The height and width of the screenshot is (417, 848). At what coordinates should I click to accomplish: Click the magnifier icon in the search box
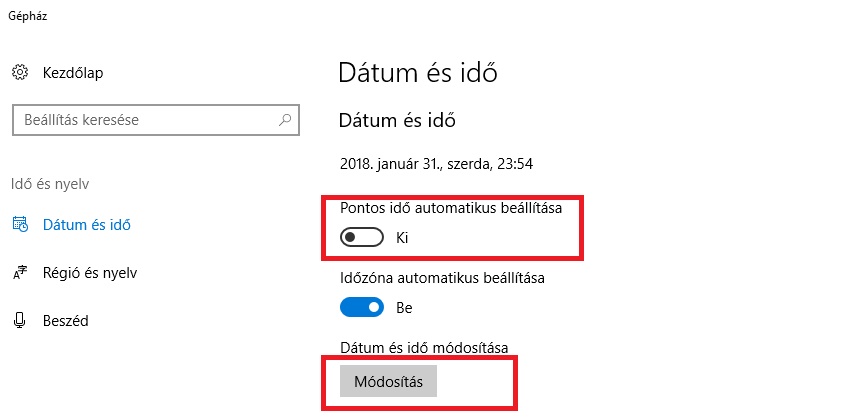pos(285,120)
